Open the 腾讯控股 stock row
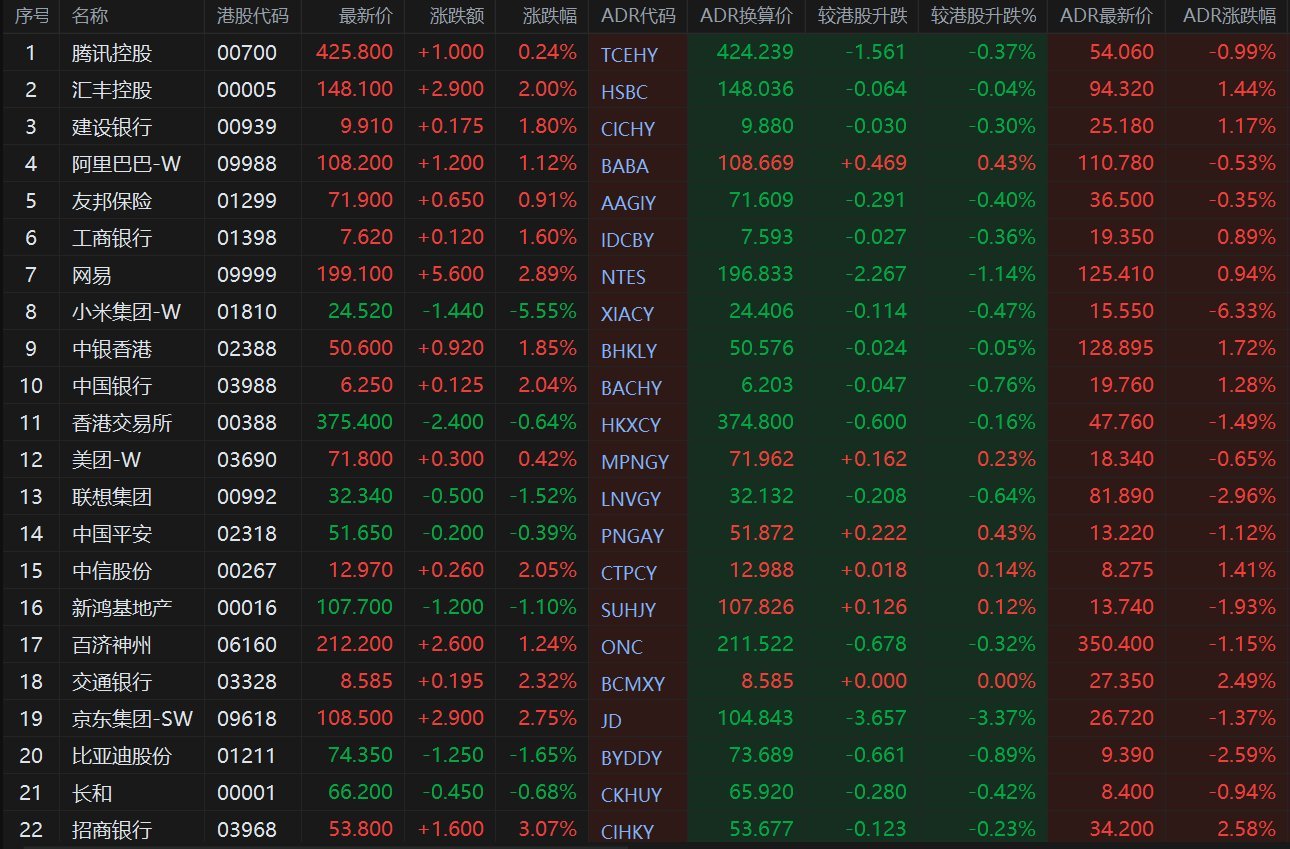The width and height of the screenshot is (1290, 849). pyautogui.click(x=645, y=52)
